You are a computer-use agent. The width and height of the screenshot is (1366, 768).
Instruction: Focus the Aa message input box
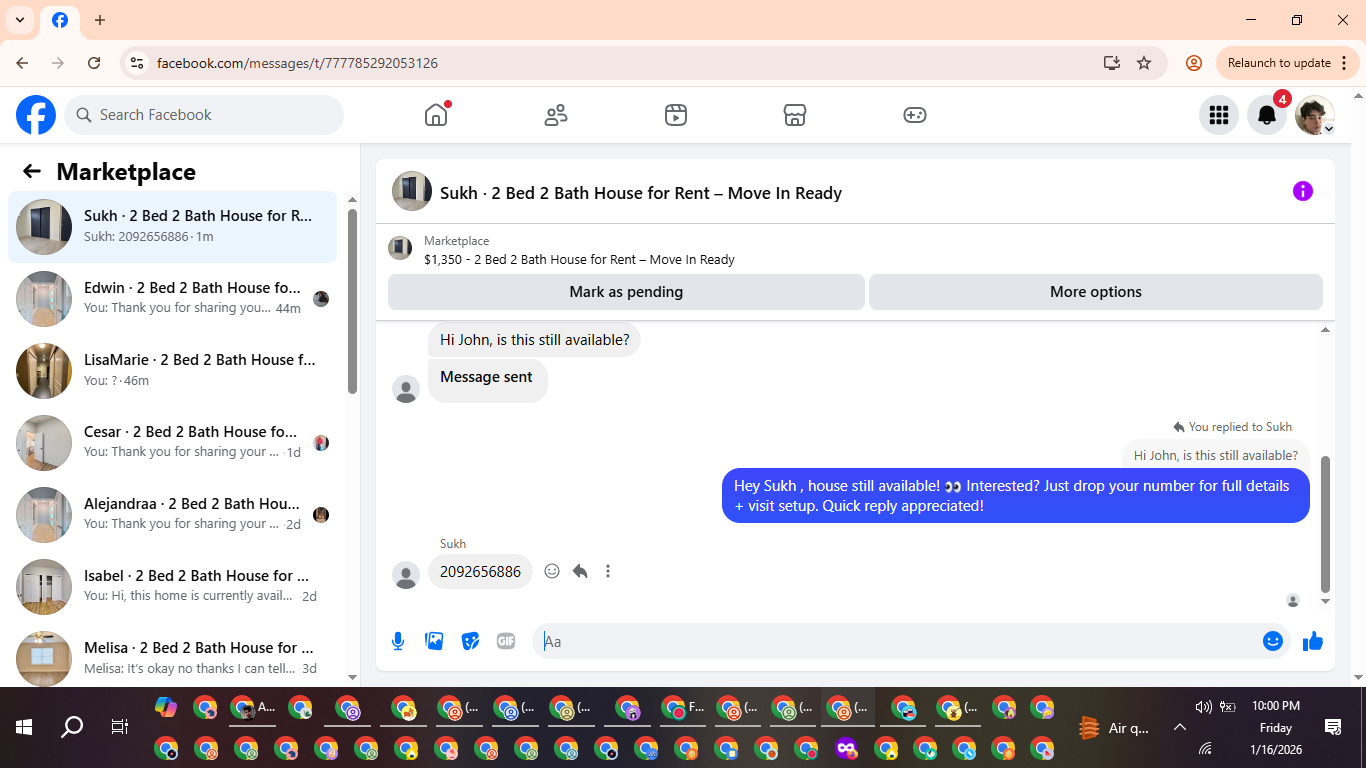900,641
